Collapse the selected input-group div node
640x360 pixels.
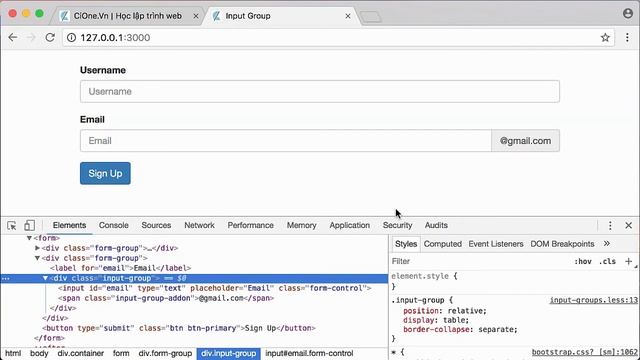click(x=45, y=278)
